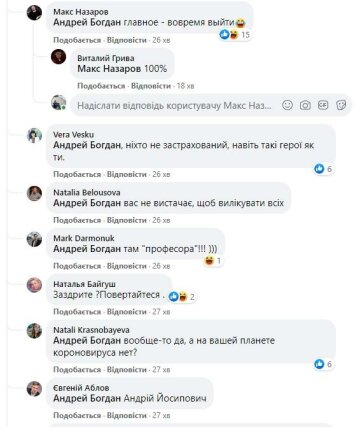Show haha reaction on Mark Darmonuk's comment
The image size is (360, 427).
pos(213,261)
